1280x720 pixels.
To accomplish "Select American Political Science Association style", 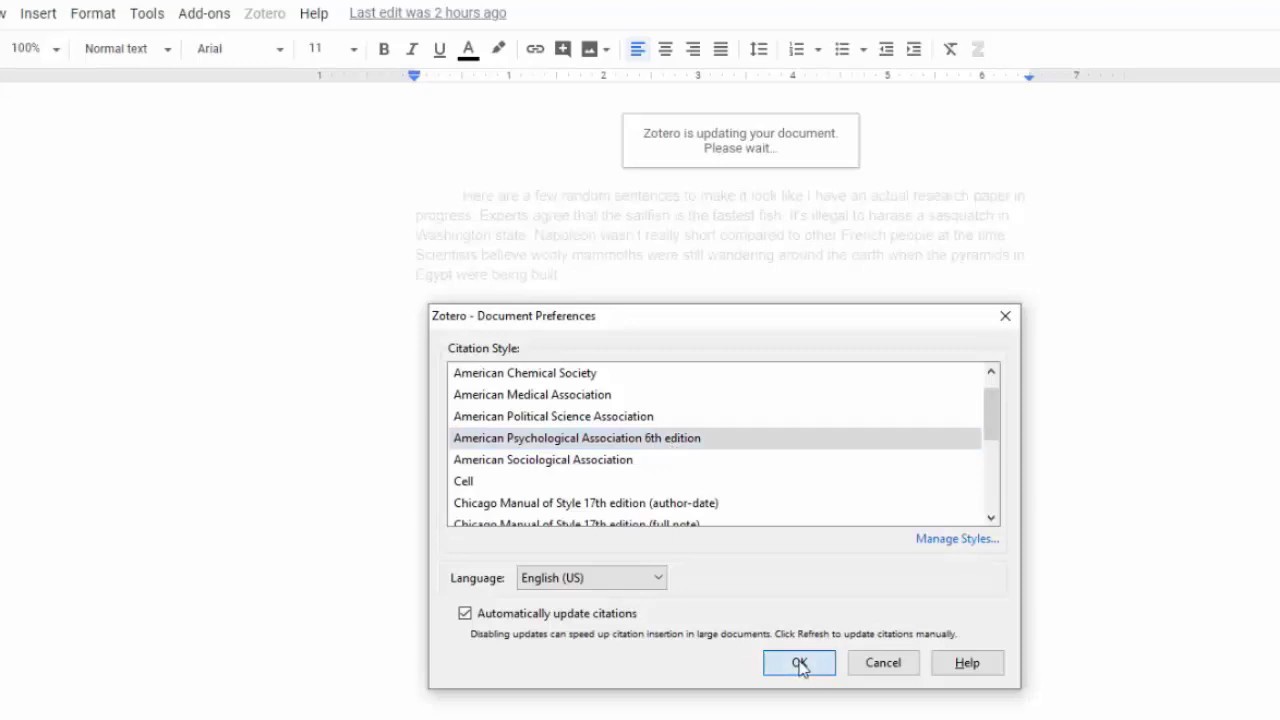I will pyautogui.click(x=715, y=417).
